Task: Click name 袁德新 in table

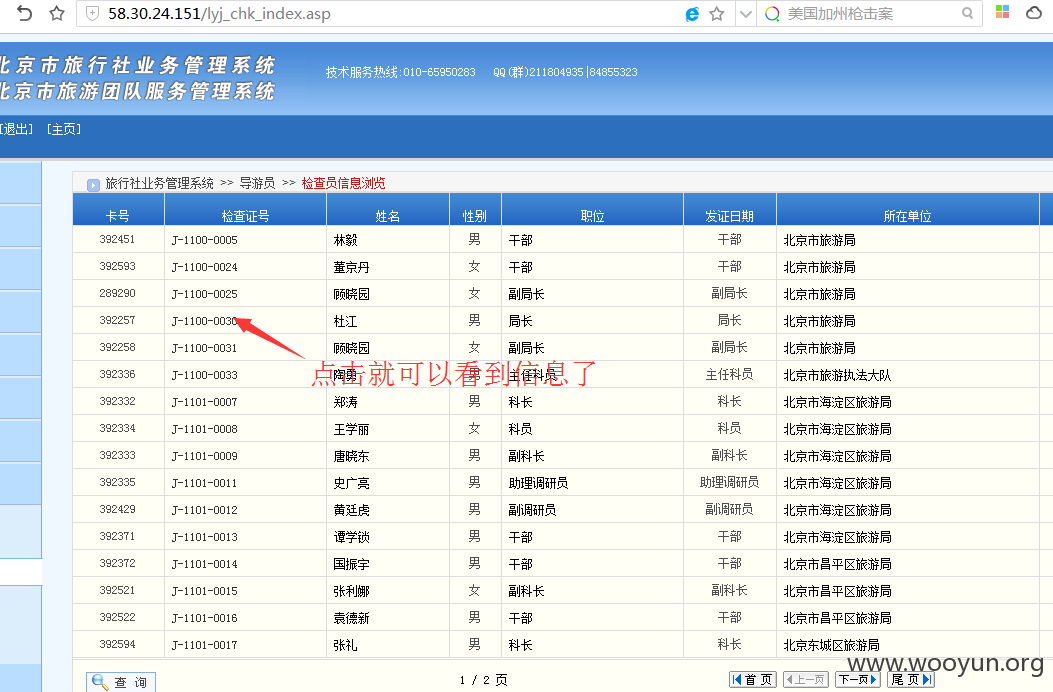Action: tap(352, 618)
